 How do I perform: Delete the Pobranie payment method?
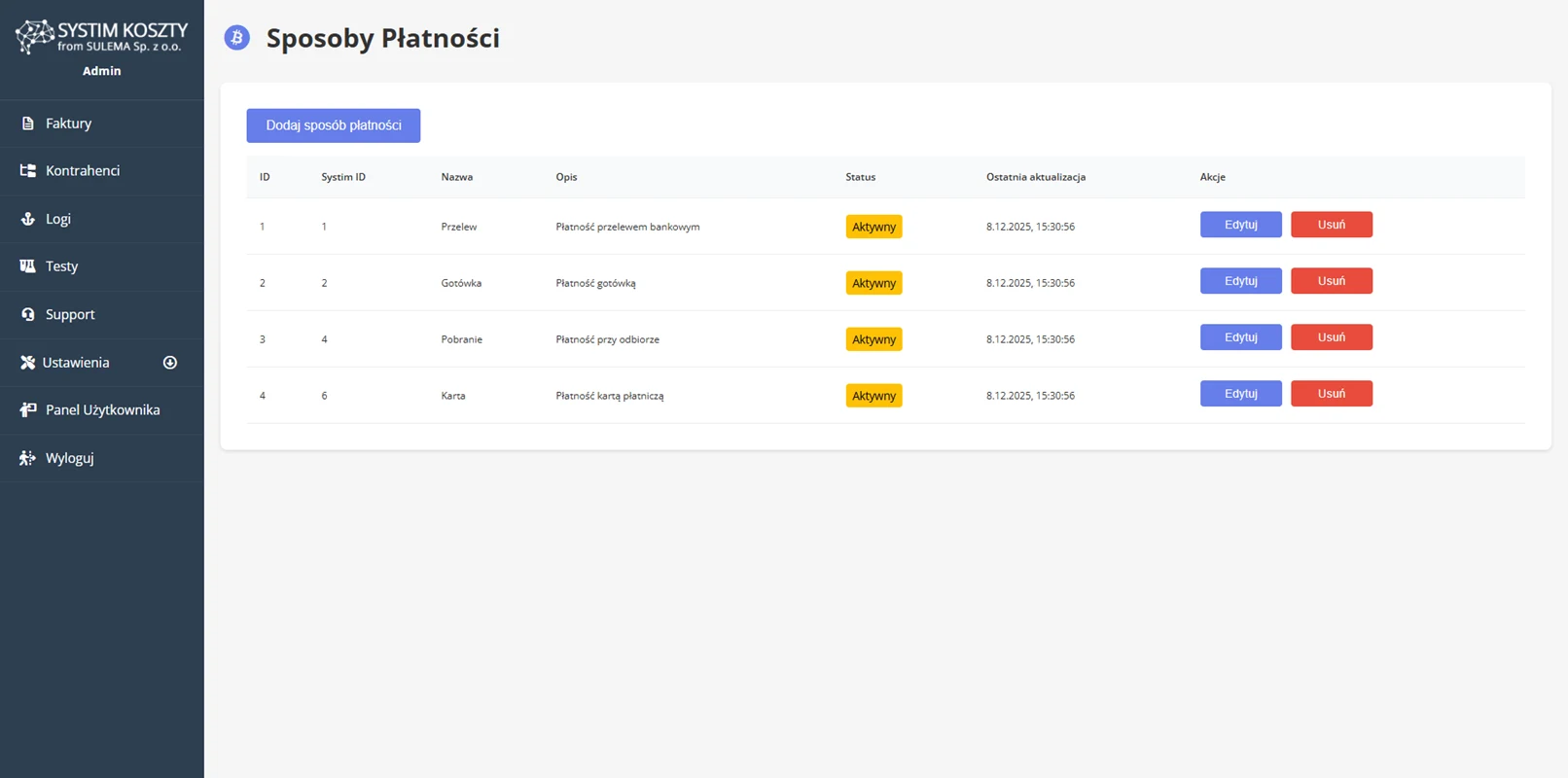[x=1332, y=337]
